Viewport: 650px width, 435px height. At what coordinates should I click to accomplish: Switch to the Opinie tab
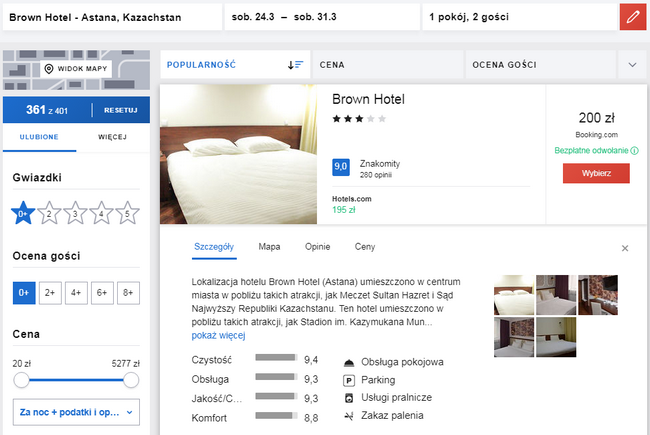coord(317,246)
